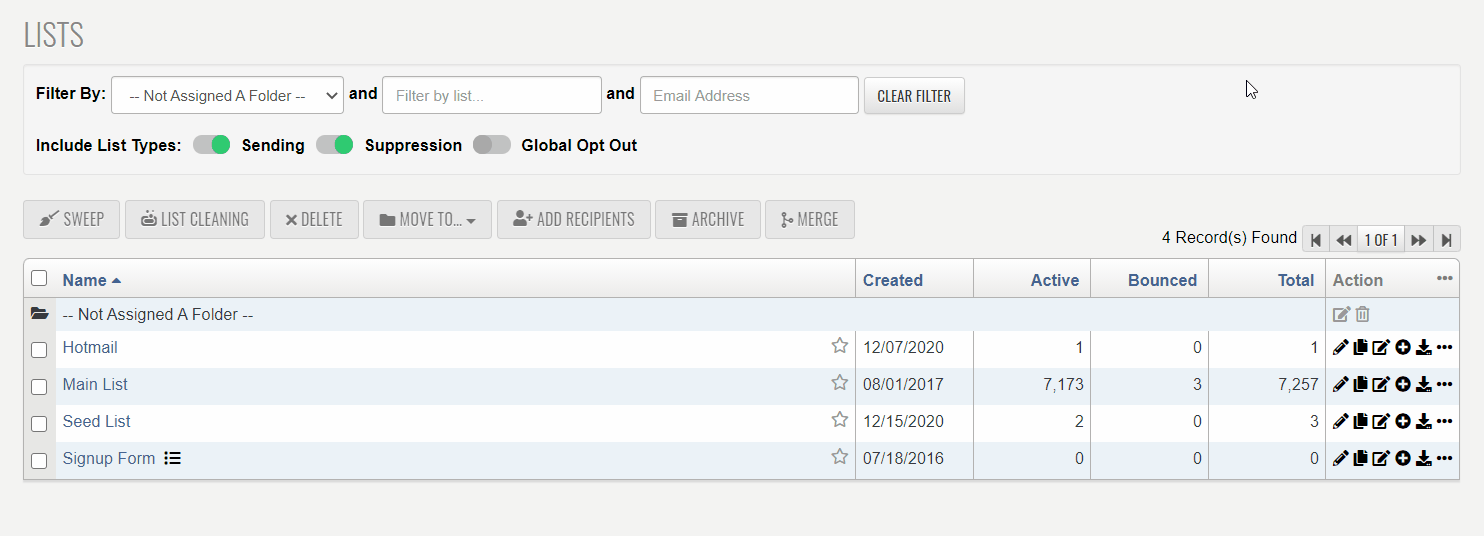
Task: Click the edit-square icon for Signup Form
Action: click(1381, 459)
